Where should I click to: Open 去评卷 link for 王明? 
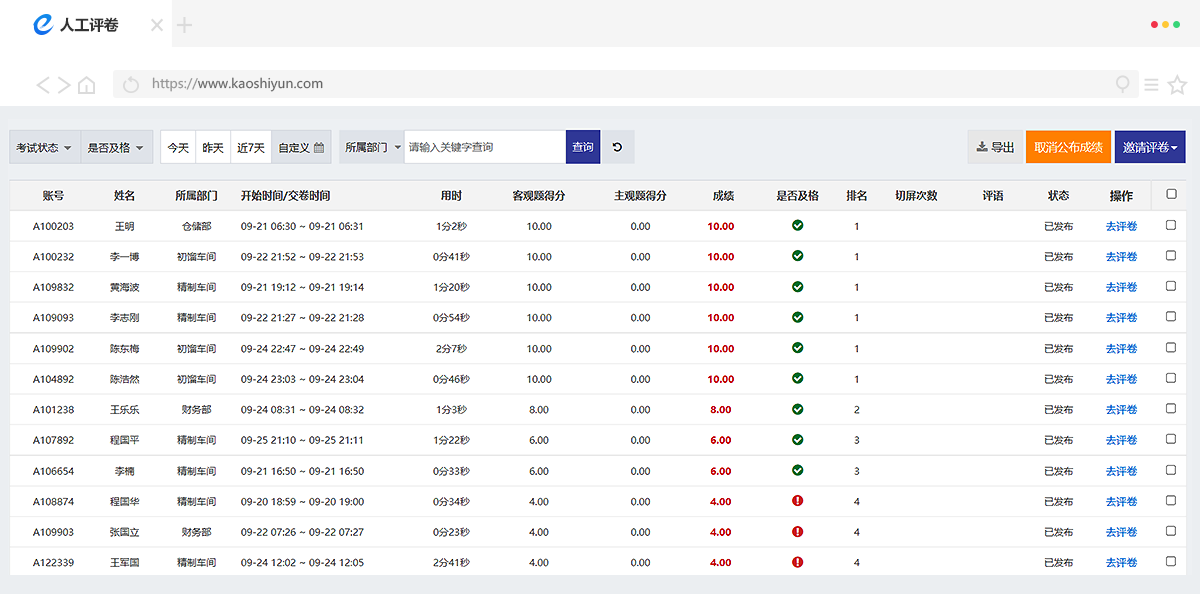[x=1121, y=227]
